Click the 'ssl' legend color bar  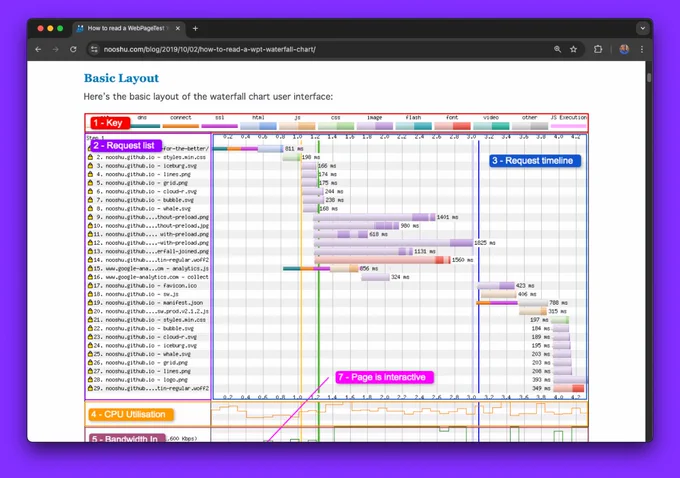[x=219, y=126]
